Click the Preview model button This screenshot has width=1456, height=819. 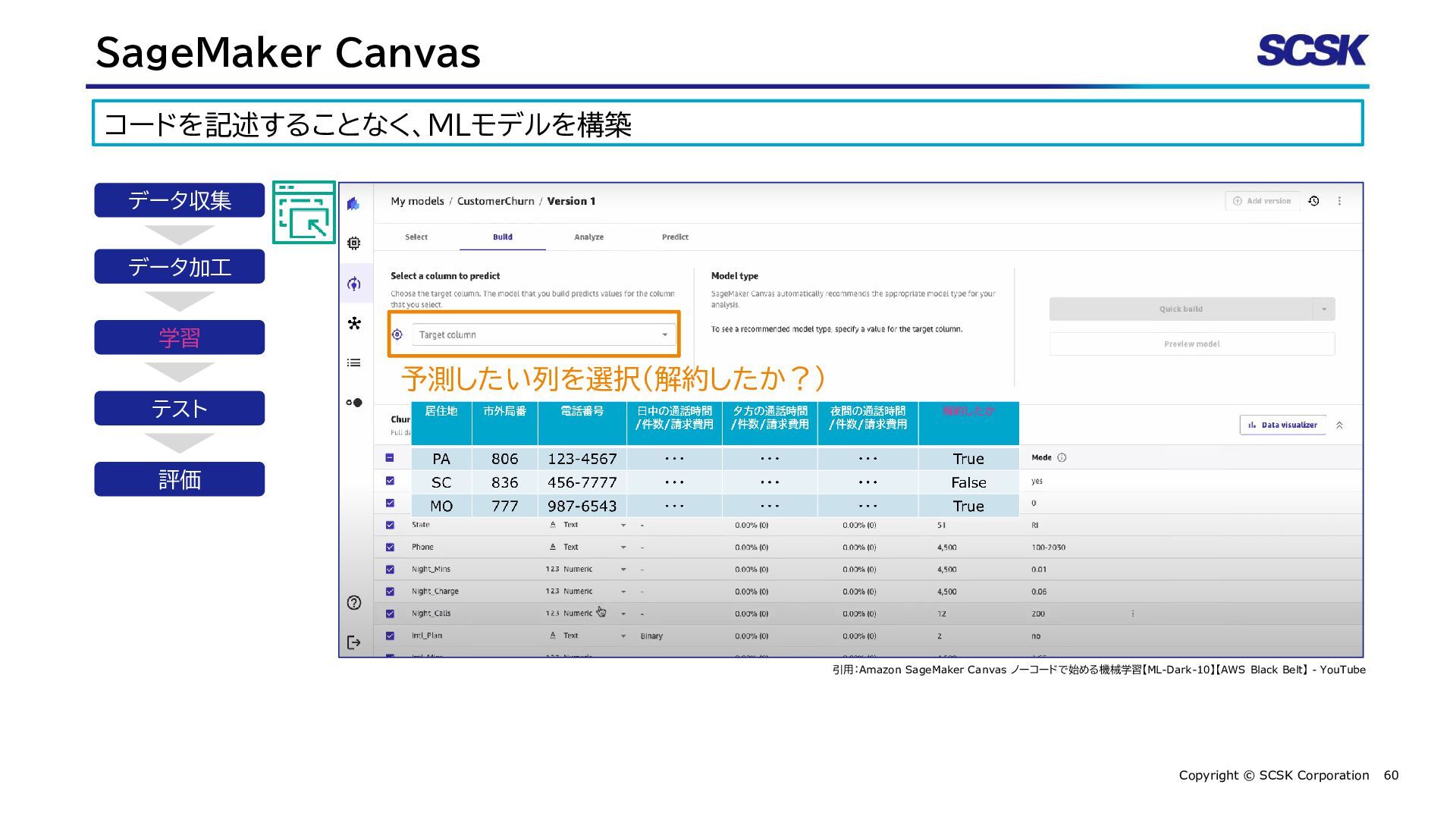[1192, 344]
